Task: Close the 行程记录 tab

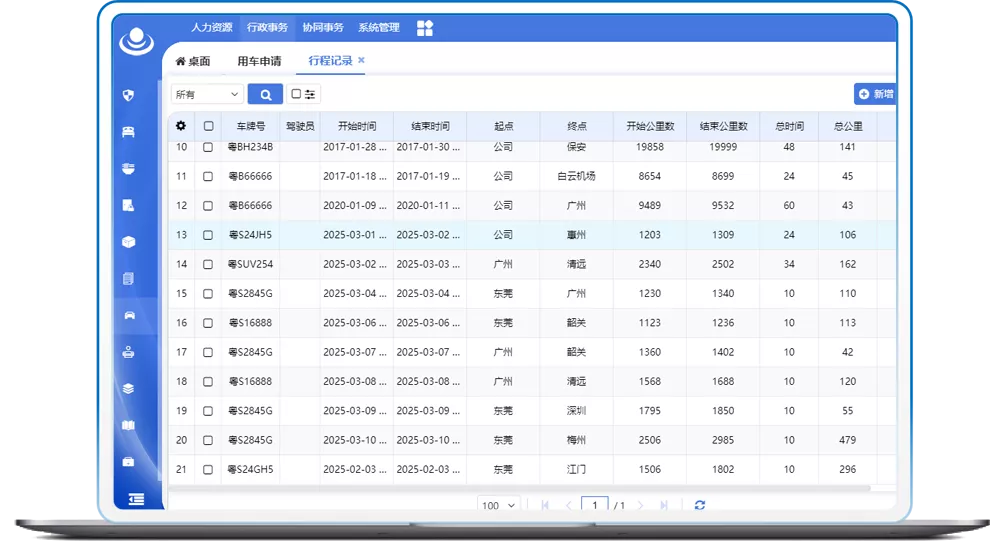Action: [x=361, y=60]
